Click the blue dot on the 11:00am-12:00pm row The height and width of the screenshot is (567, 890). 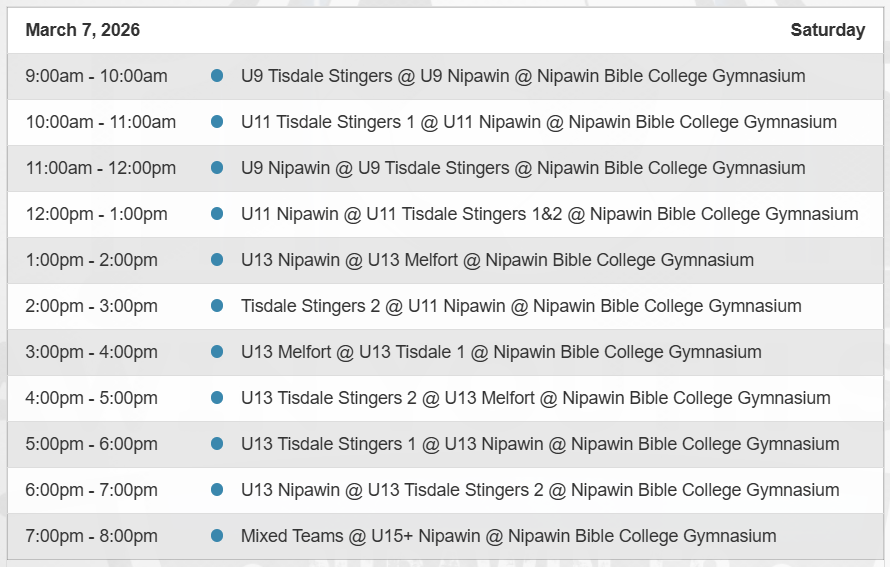[x=217, y=168]
